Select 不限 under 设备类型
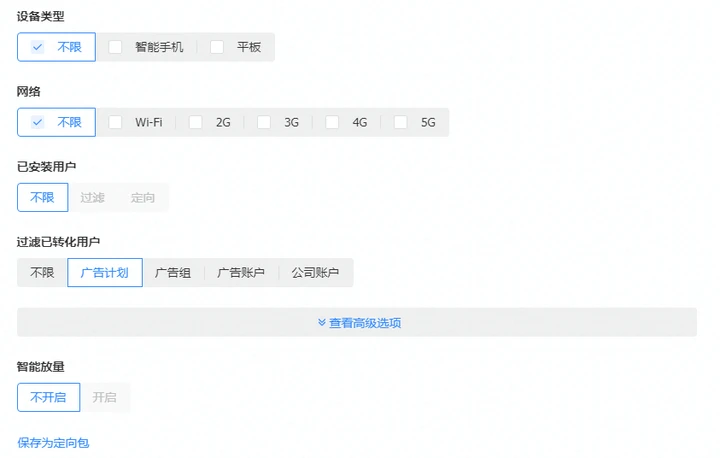The image size is (720, 458). (x=56, y=47)
